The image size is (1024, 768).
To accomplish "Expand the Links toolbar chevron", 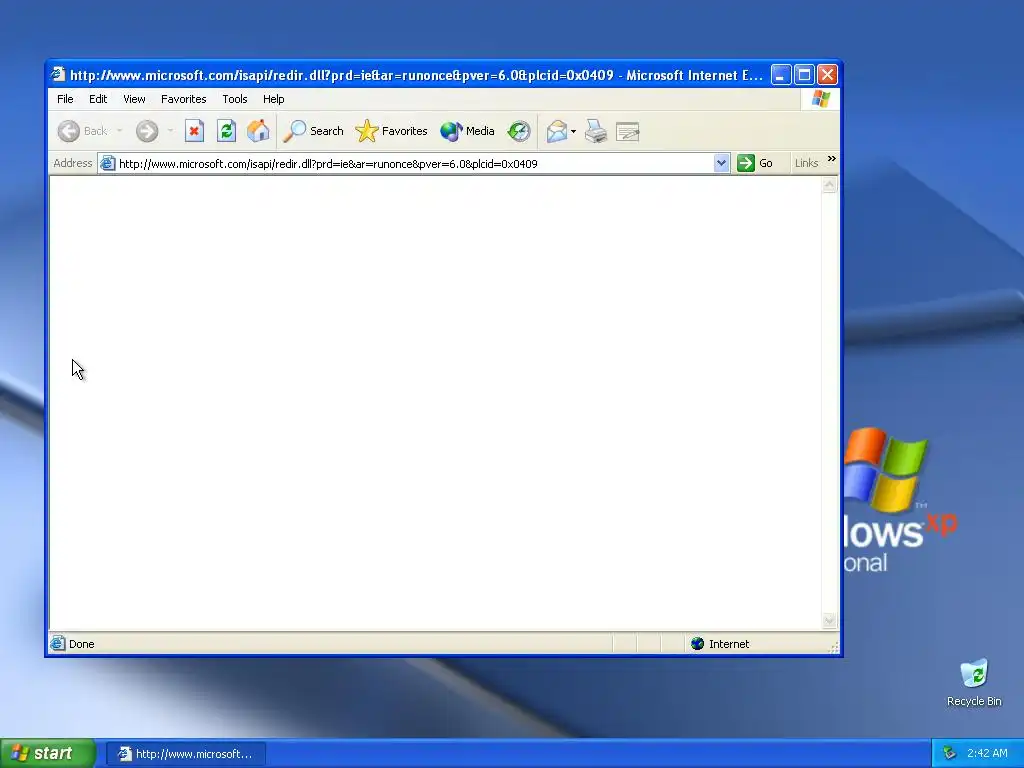I will pos(831,159).
